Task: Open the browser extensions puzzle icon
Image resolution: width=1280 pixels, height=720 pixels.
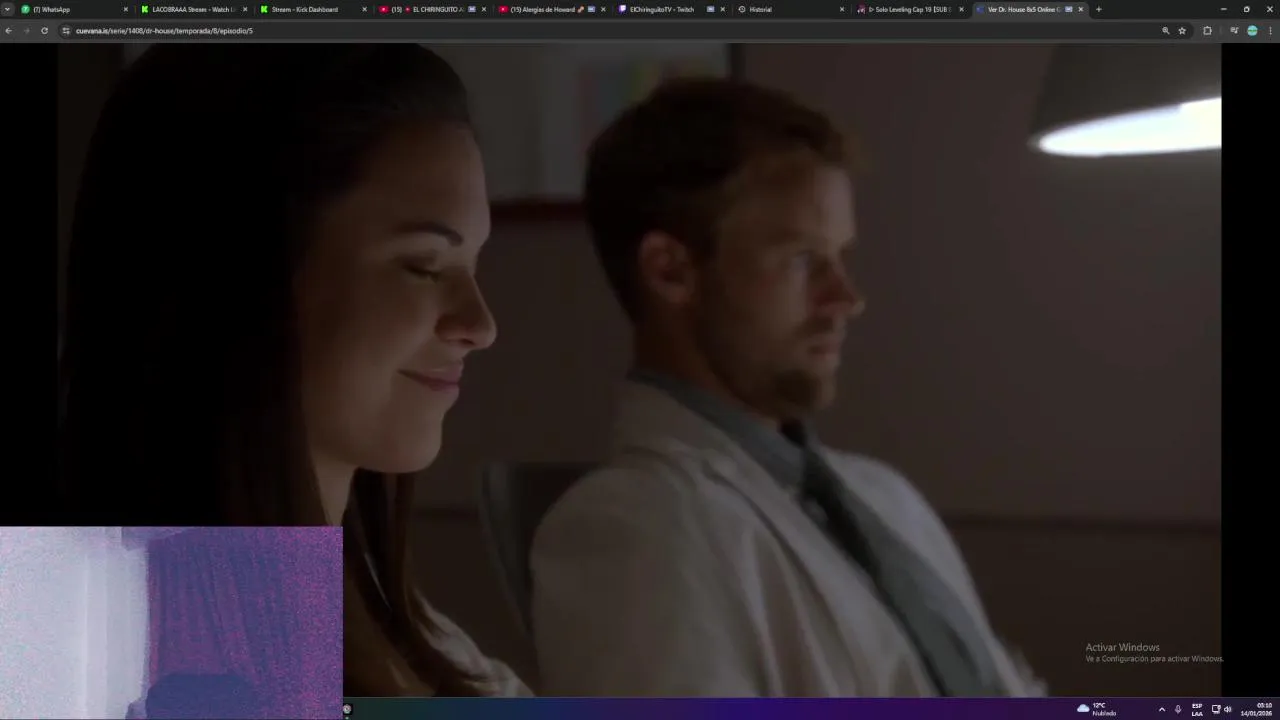Action: coord(1207,30)
